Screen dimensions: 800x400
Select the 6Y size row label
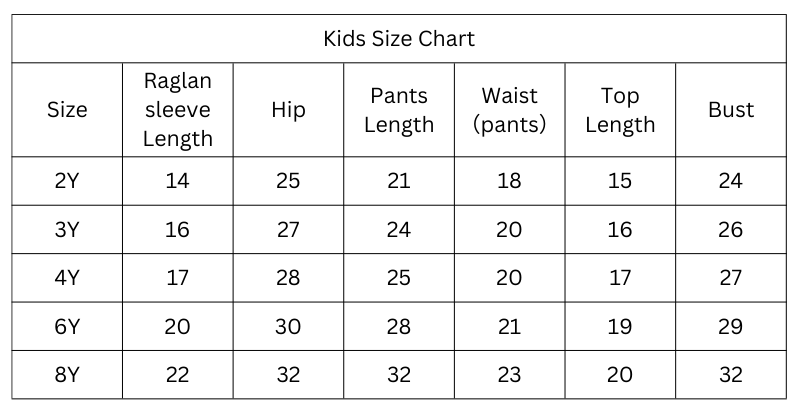pos(67,327)
